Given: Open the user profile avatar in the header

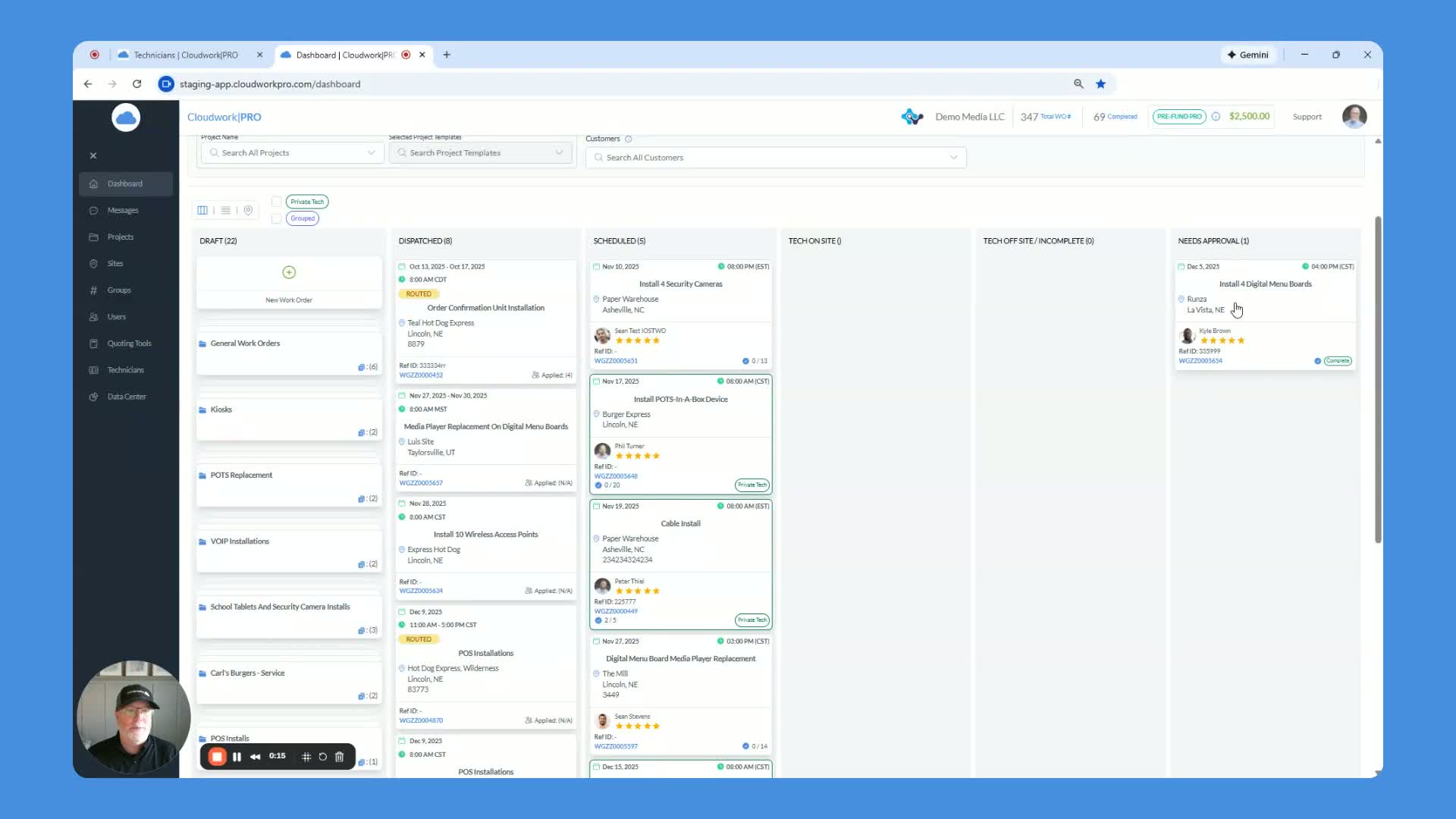Looking at the screenshot, I should (x=1354, y=117).
